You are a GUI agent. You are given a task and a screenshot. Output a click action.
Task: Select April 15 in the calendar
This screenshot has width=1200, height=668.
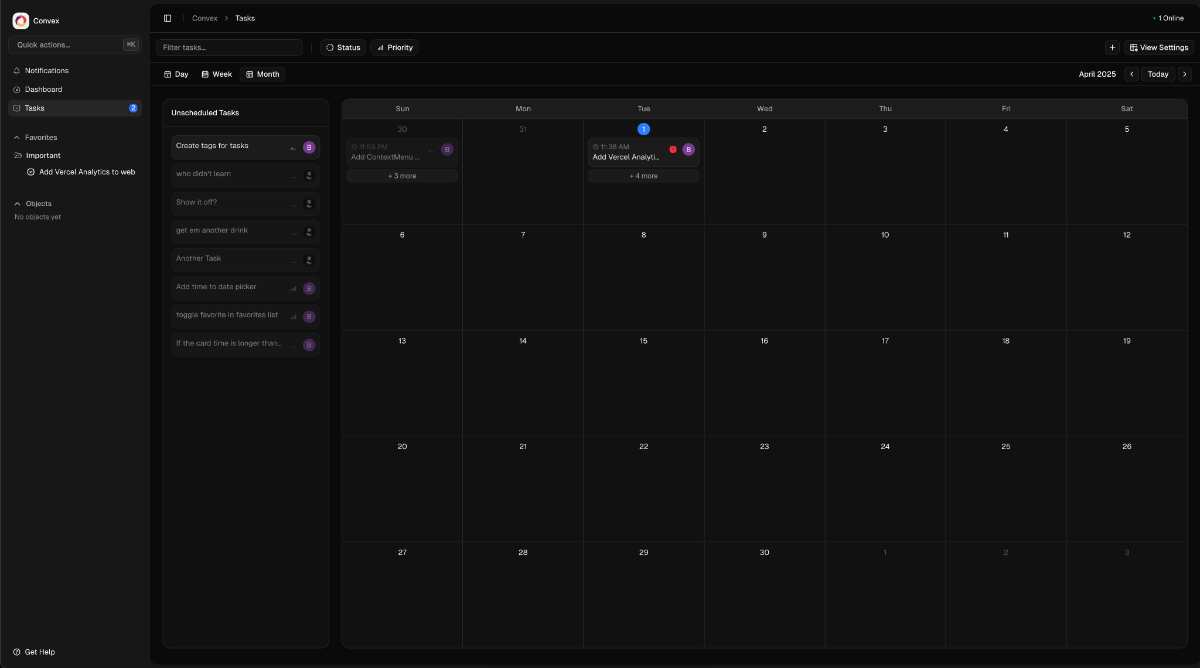[644, 341]
